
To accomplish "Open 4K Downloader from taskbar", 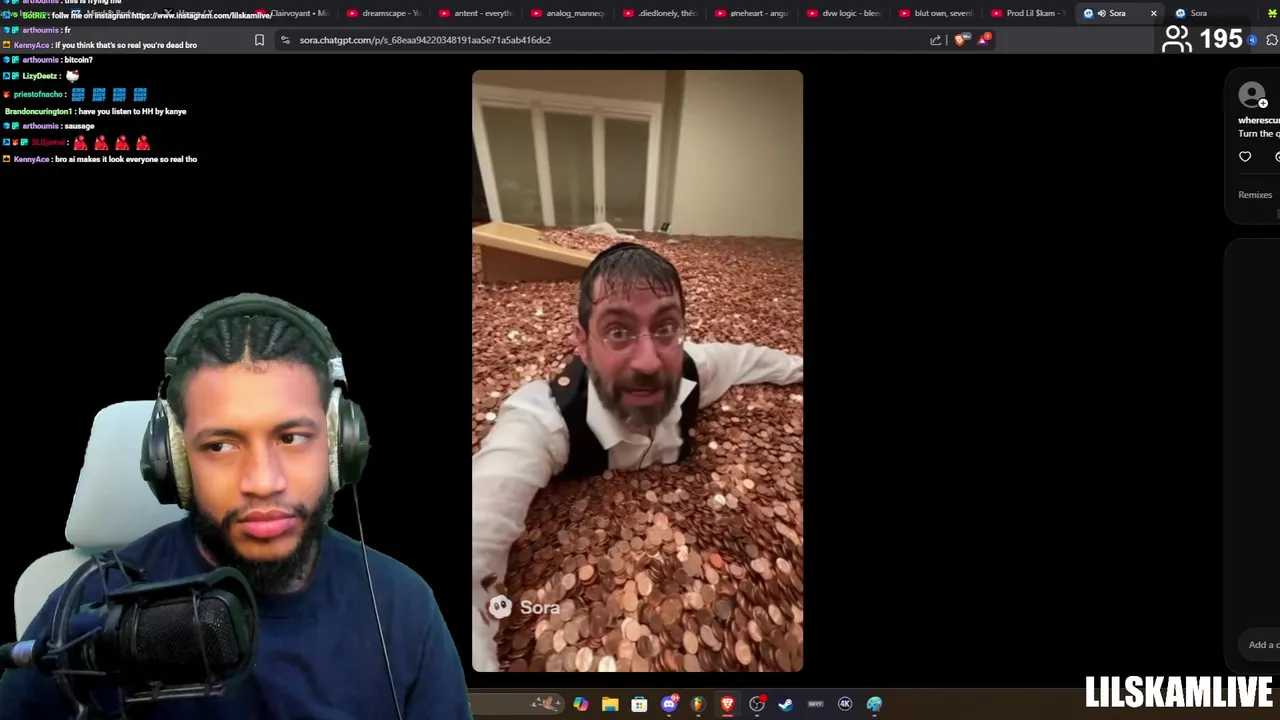I will [x=845, y=704].
